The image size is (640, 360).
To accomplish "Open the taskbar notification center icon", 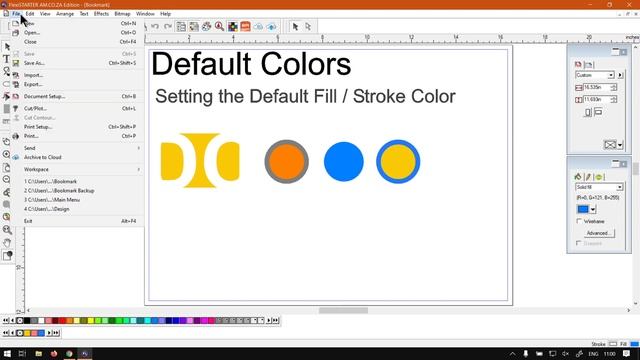I will [x=627, y=353].
